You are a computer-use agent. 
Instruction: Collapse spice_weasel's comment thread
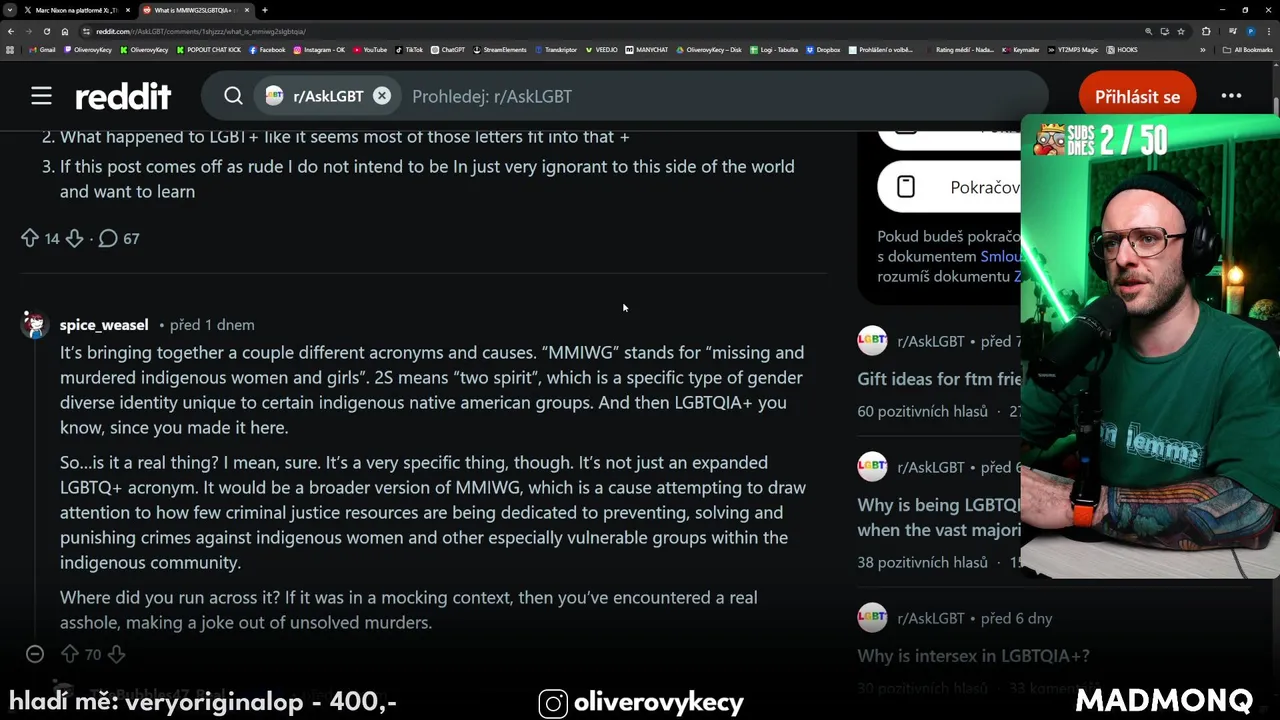pyautogui.click(x=35, y=654)
